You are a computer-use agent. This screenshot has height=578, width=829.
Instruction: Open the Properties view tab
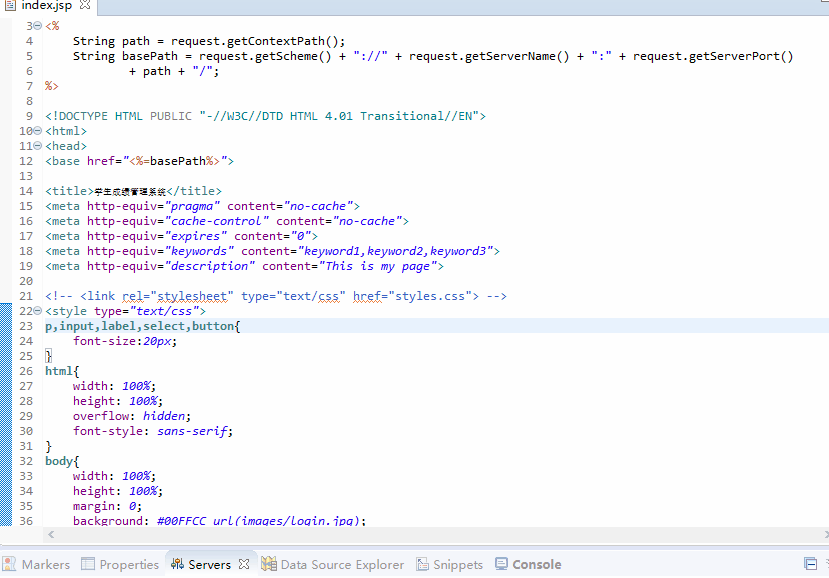click(x=120, y=564)
